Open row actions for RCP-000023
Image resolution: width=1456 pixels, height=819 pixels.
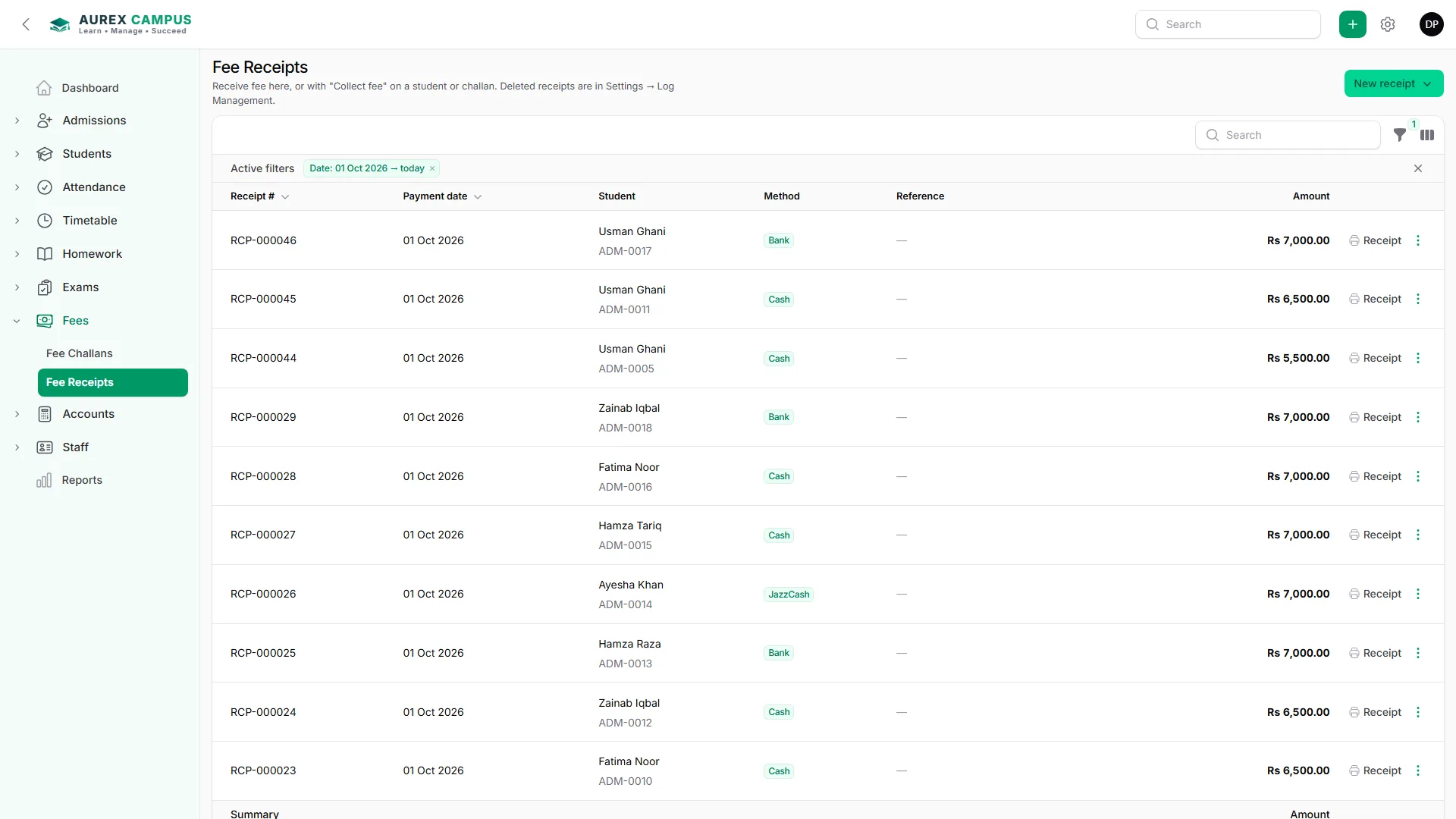pyautogui.click(x=1418, y=770)
